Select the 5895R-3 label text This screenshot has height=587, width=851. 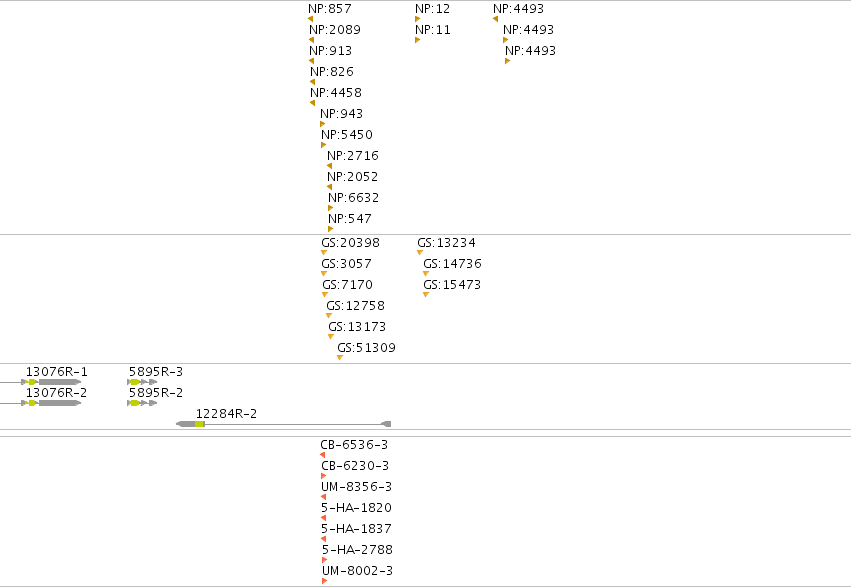(156, 372)
